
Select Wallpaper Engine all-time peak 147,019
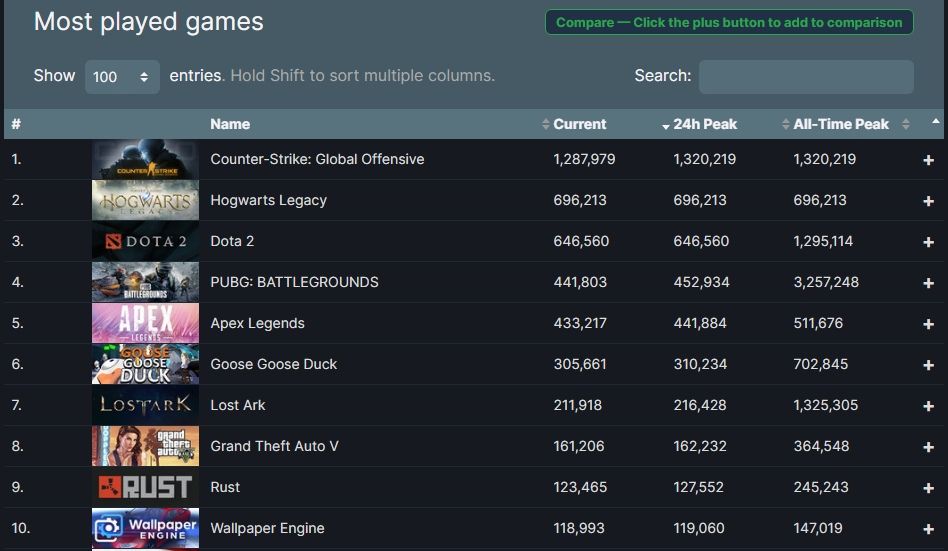pos(817,528)
